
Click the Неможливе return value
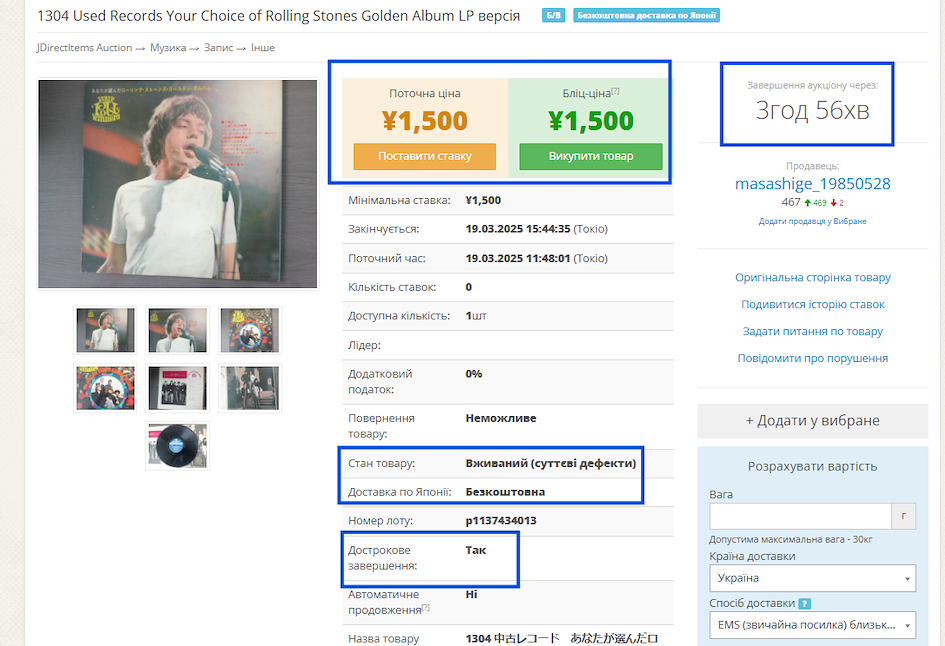(x=501, y=418)
